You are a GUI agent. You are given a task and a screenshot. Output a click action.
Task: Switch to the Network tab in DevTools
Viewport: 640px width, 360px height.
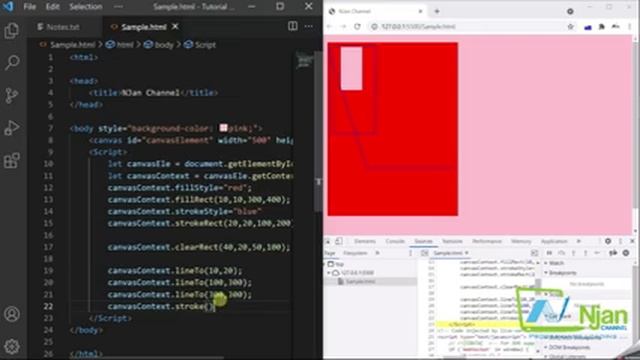point(452,241)
